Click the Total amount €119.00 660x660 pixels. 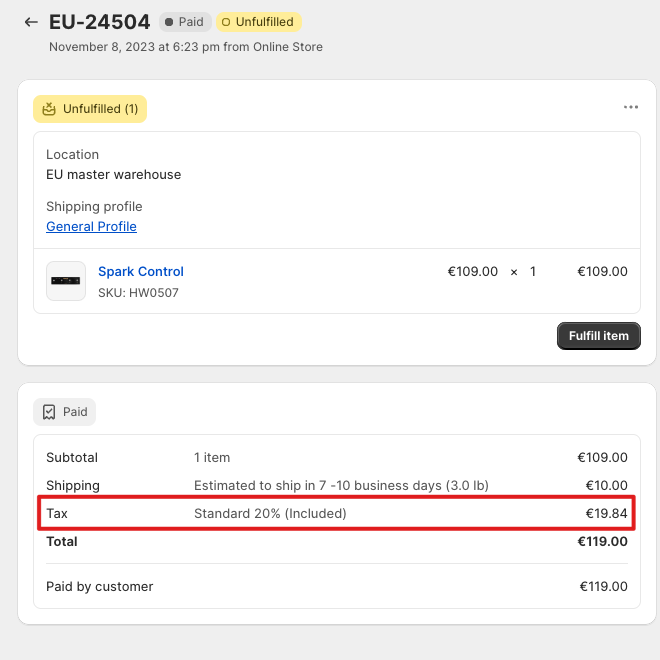(x=602, y=541)
